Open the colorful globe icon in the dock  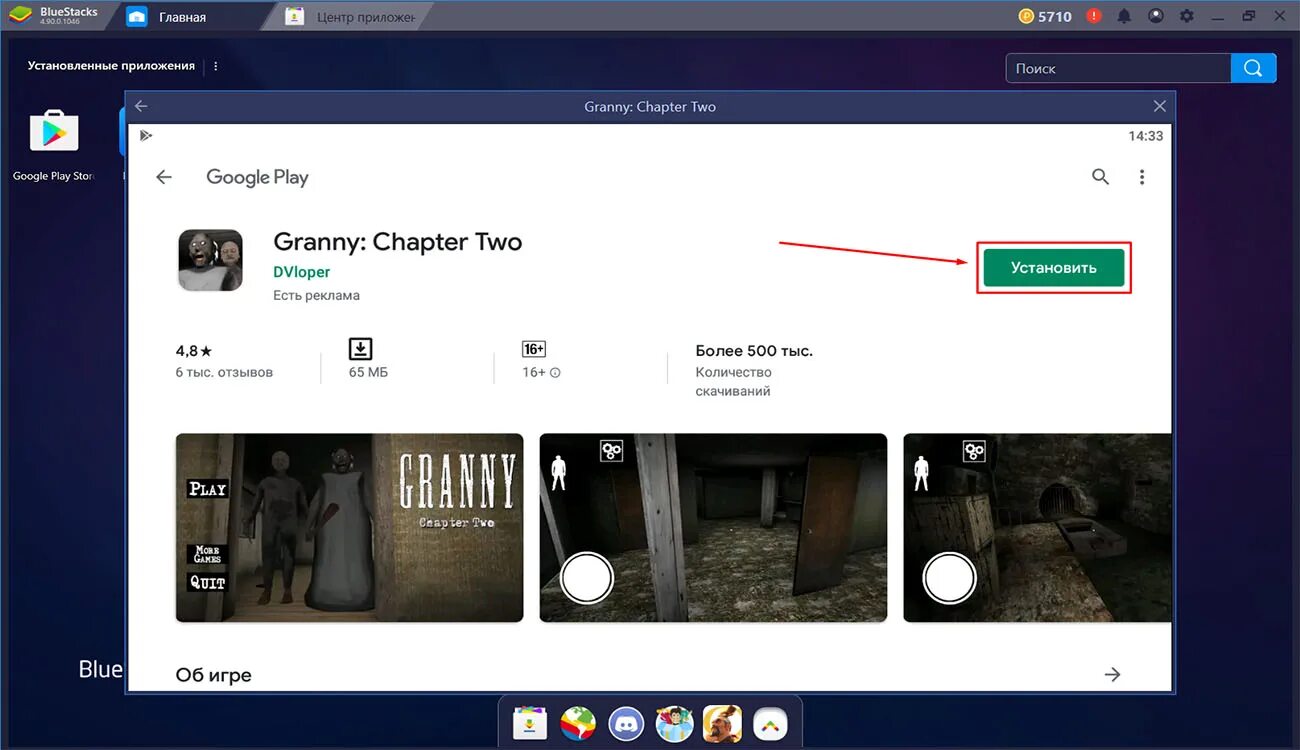[577, 722]
